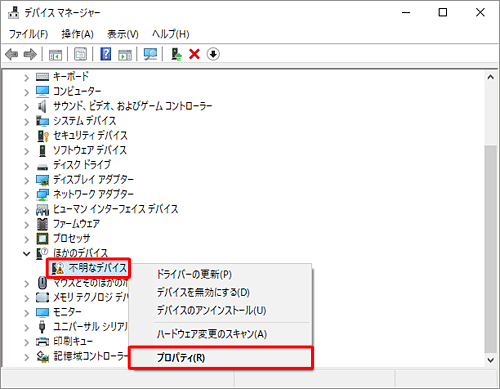Screen dimensions: 500x389
Task: Click the ネットワーク アダプター icon
Action: pyautogui.click(x=42, y=195)
